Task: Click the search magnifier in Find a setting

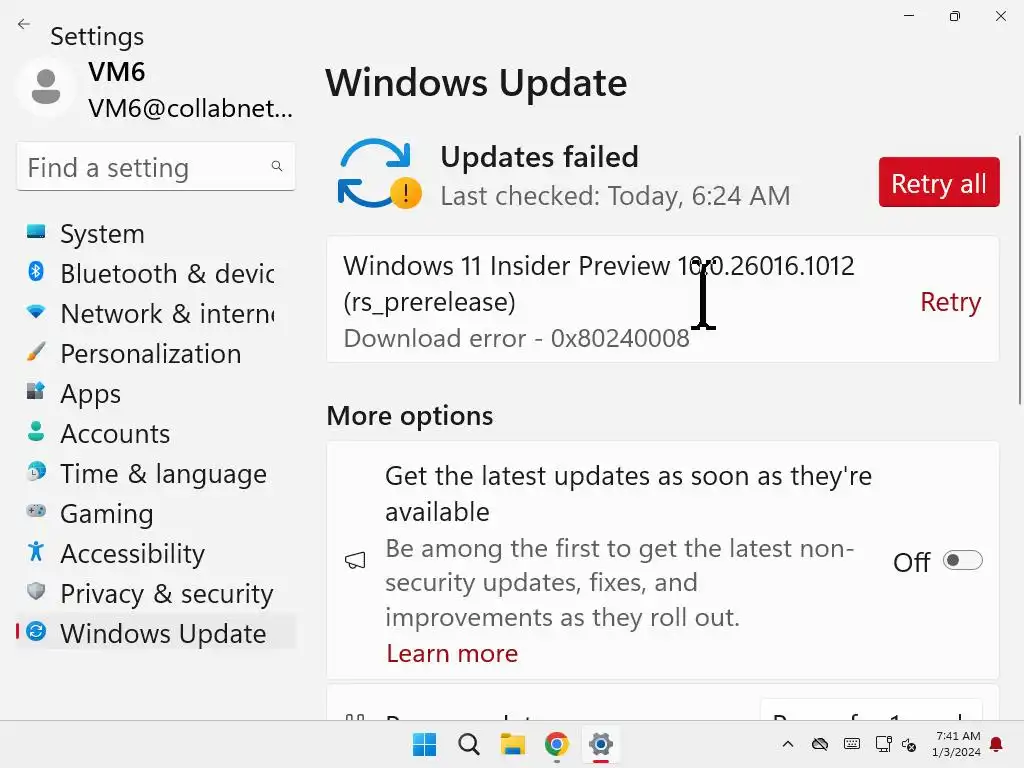Action: (277, 167)
